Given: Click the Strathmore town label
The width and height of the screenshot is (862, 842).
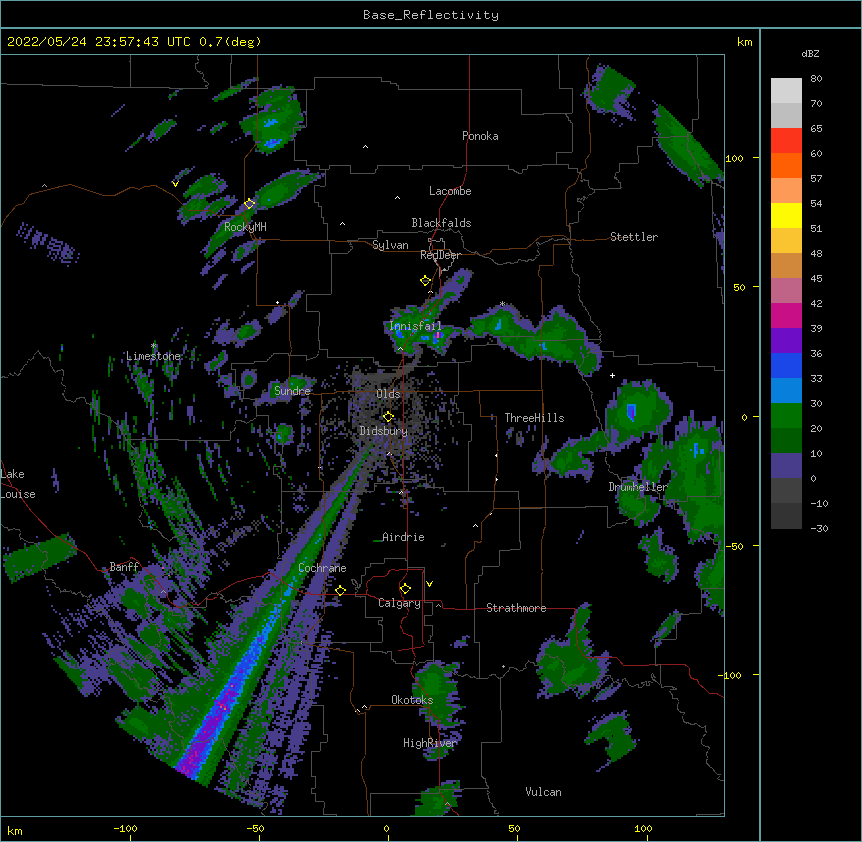Looking at the screenshot, I should click(x=516, y=608).
